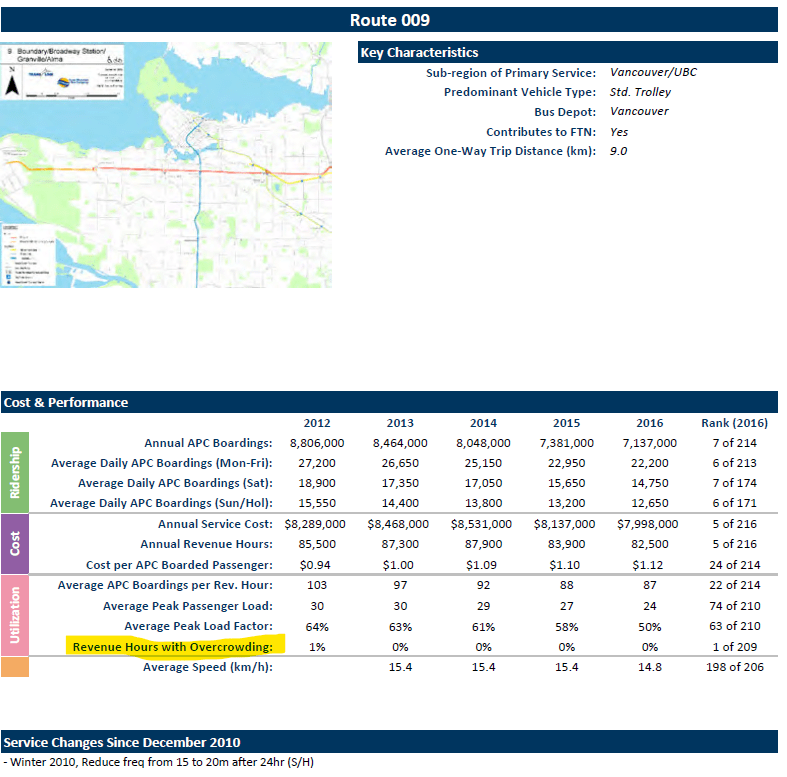Click the orange block beside Average Speed
Screen dimensions: 787x777
(17, 666)
